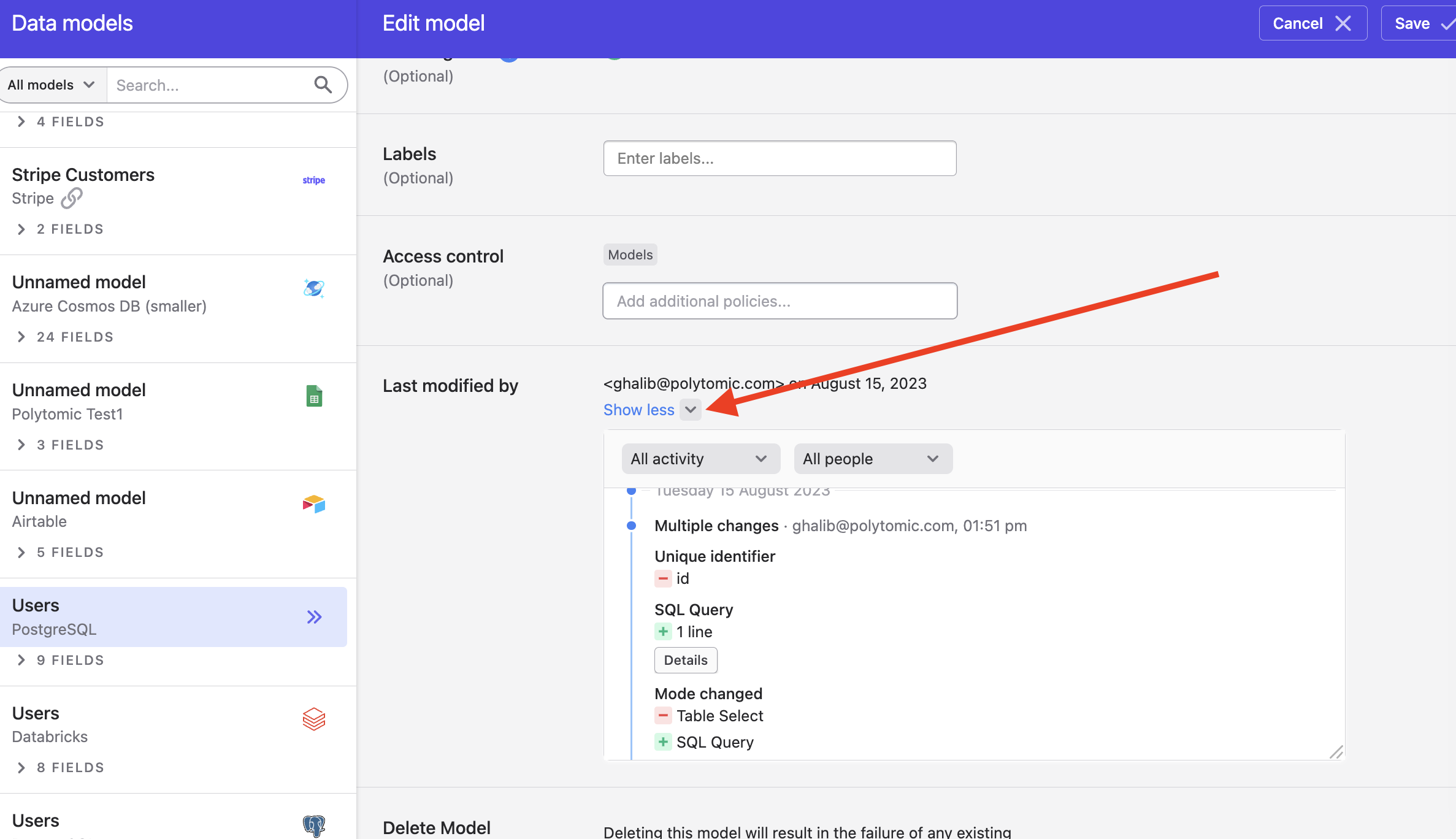Viewport: 1456px width, 839px height.
Task: Select the Users Databricks model
Action: (153, 724)
